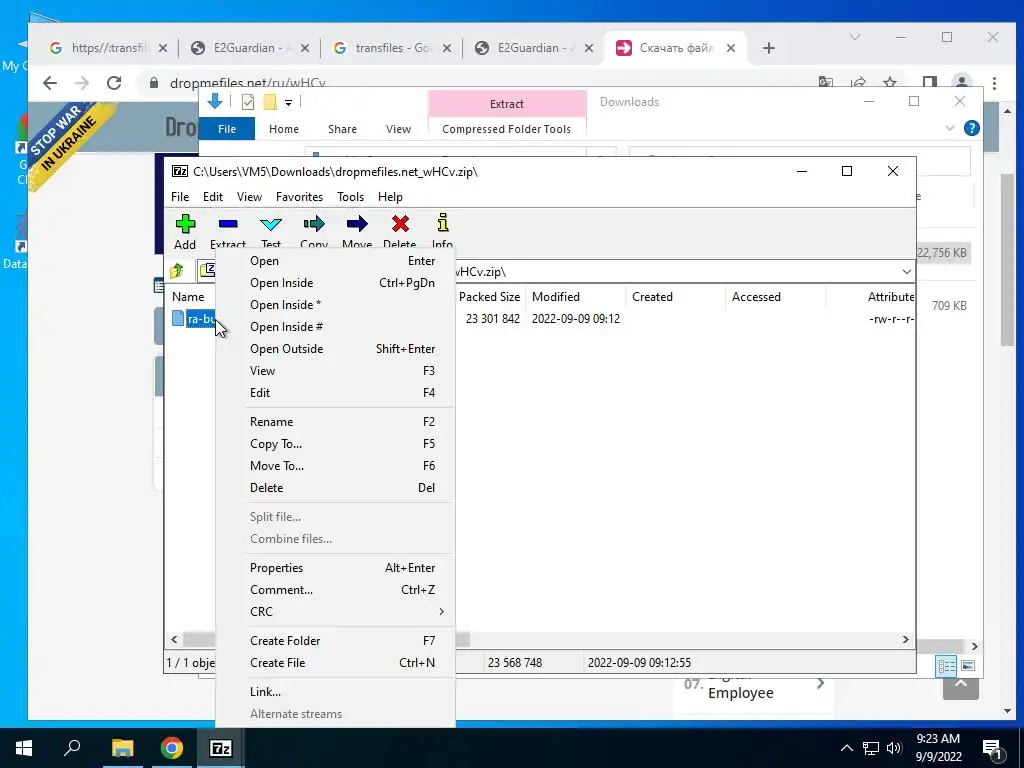Open the 7-Zip Help menu
The height and width of the screenshot is (768, 1024).
(x=390, y=197)
